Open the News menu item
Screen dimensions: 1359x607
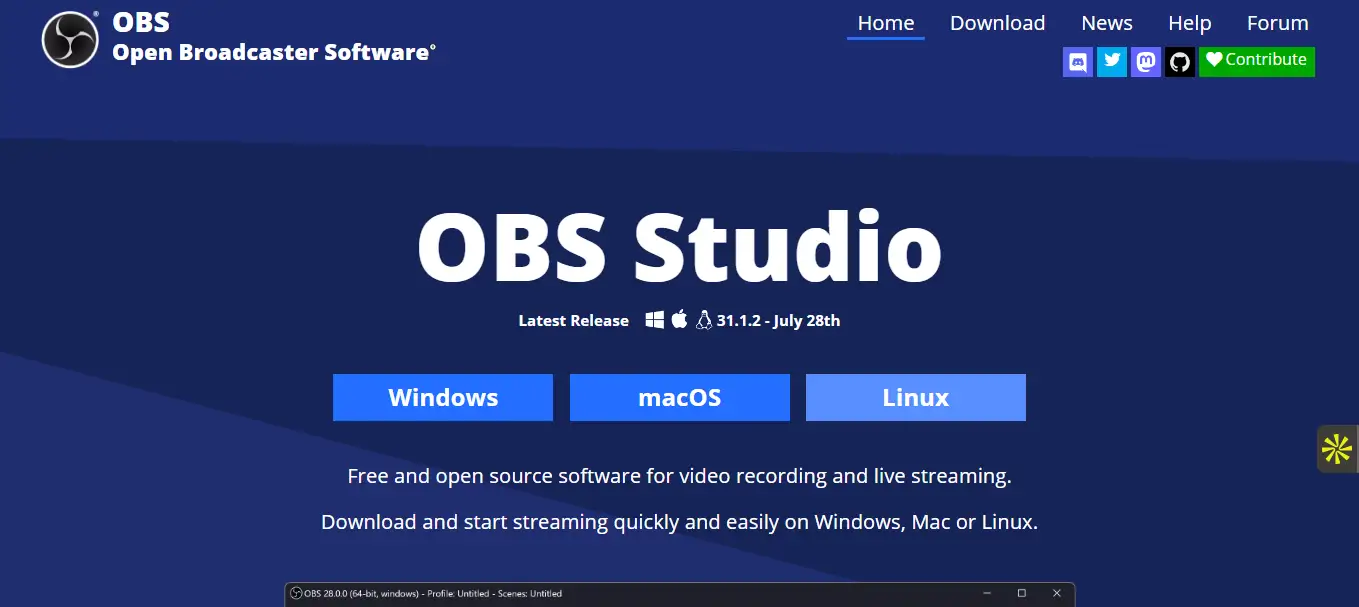(1106, 23)
